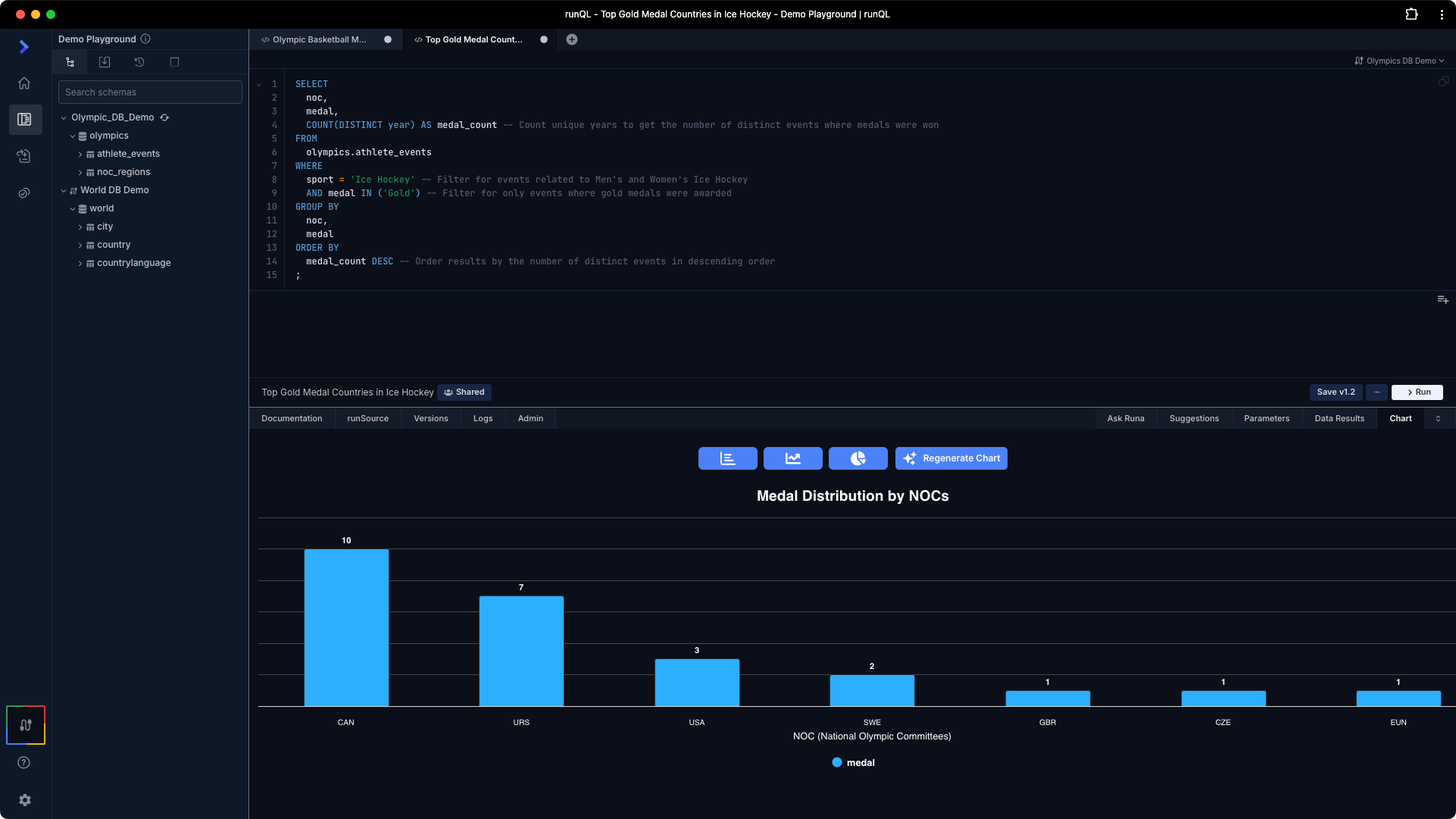Image resolution: width=1456 pixels, height=819 pixels.
Task: Focus the Search schemas field
Action: point(150,92)
